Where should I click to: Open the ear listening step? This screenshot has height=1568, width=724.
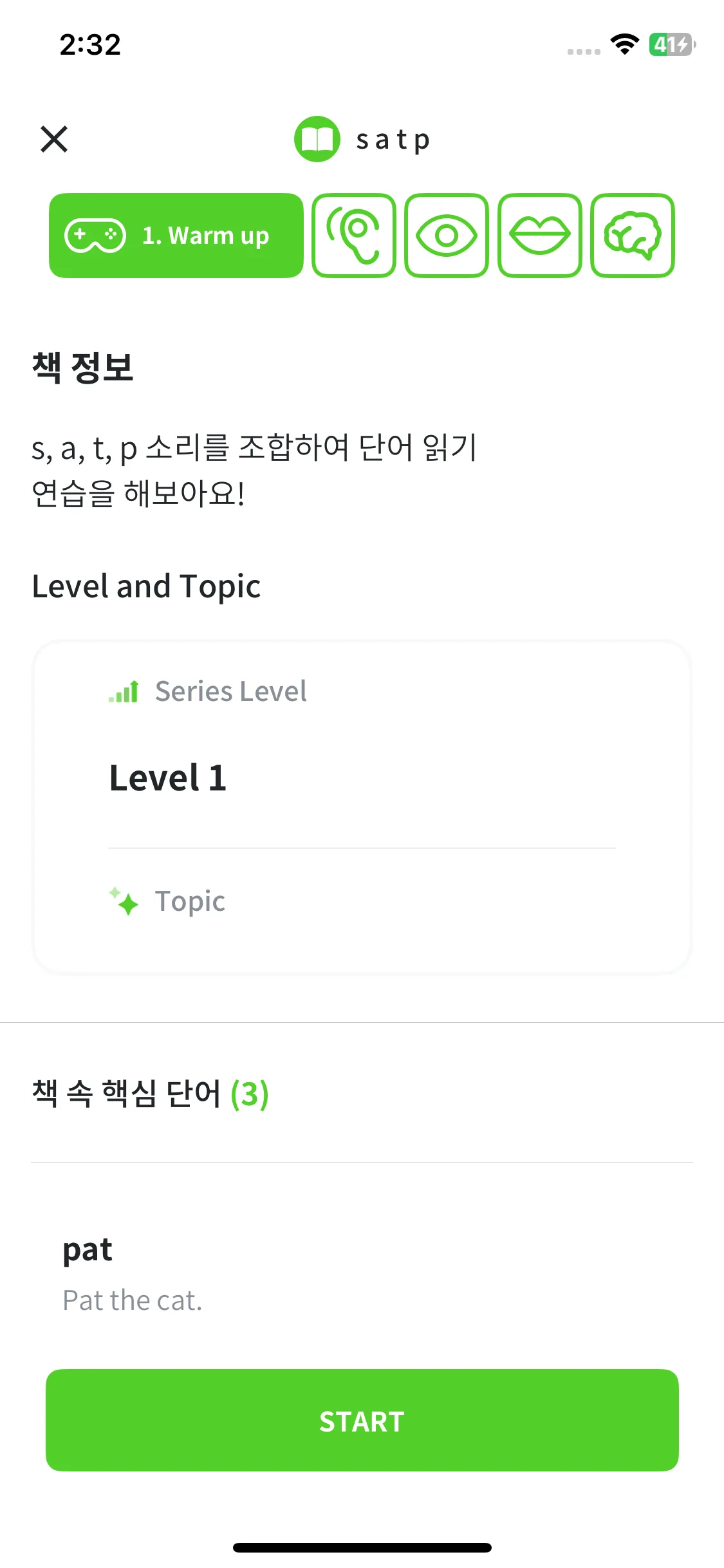point(354,236)
